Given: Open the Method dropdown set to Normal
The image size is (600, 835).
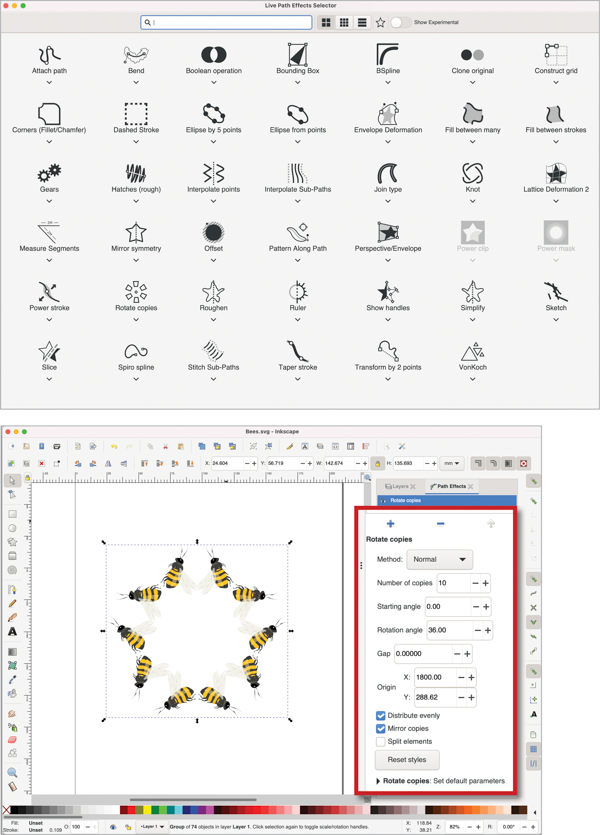Looking at the screenshot, I should tap(439, 559).
